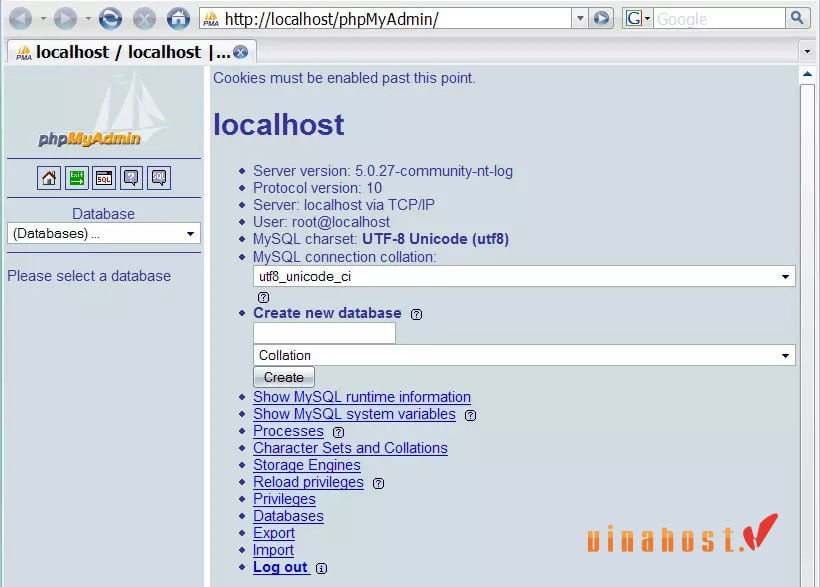Click the help icon below connection collation
Image resolution: width=820 pixels, height=587 pixels.
tap(264, 297)
